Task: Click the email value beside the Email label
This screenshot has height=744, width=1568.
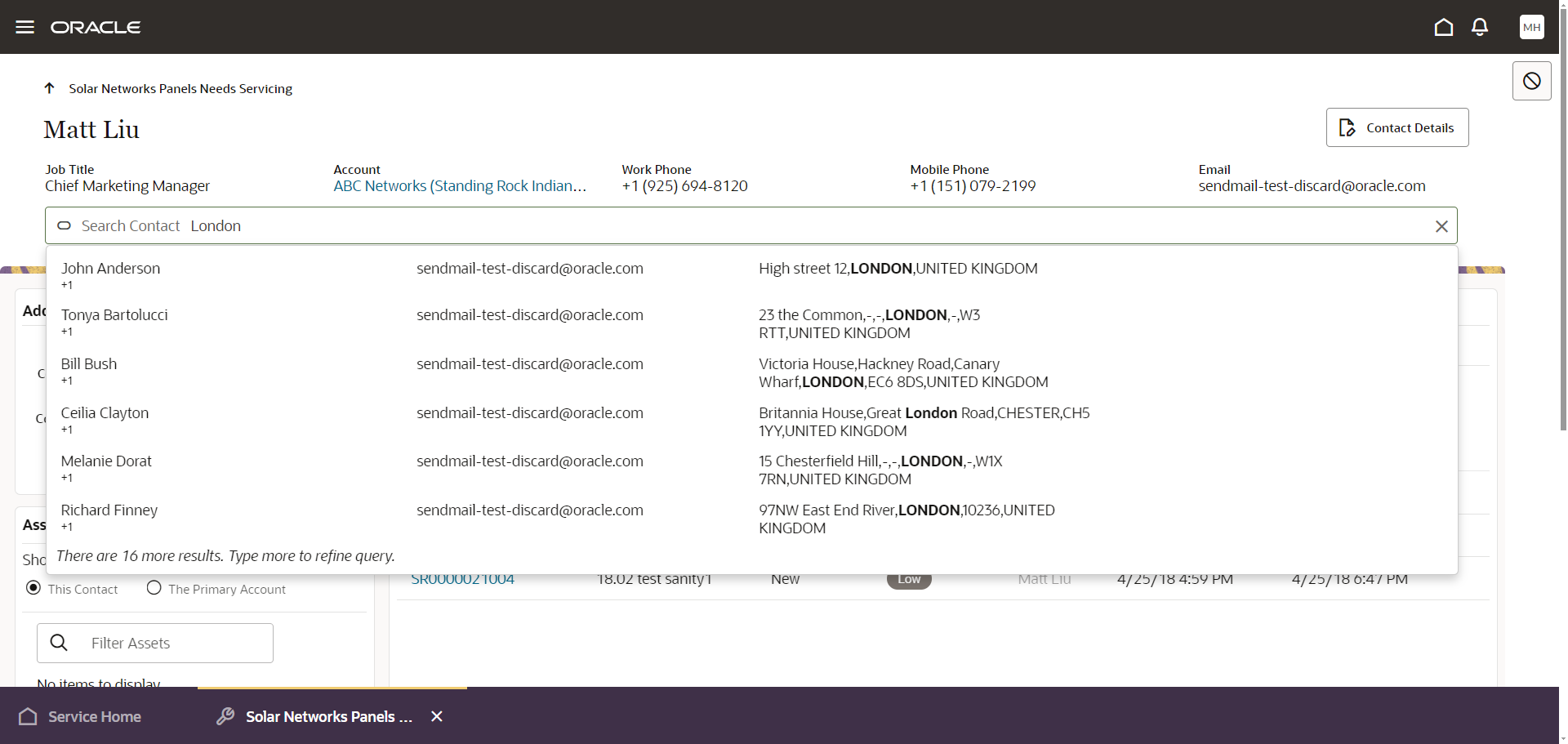Action: (x=1312, y=186)
